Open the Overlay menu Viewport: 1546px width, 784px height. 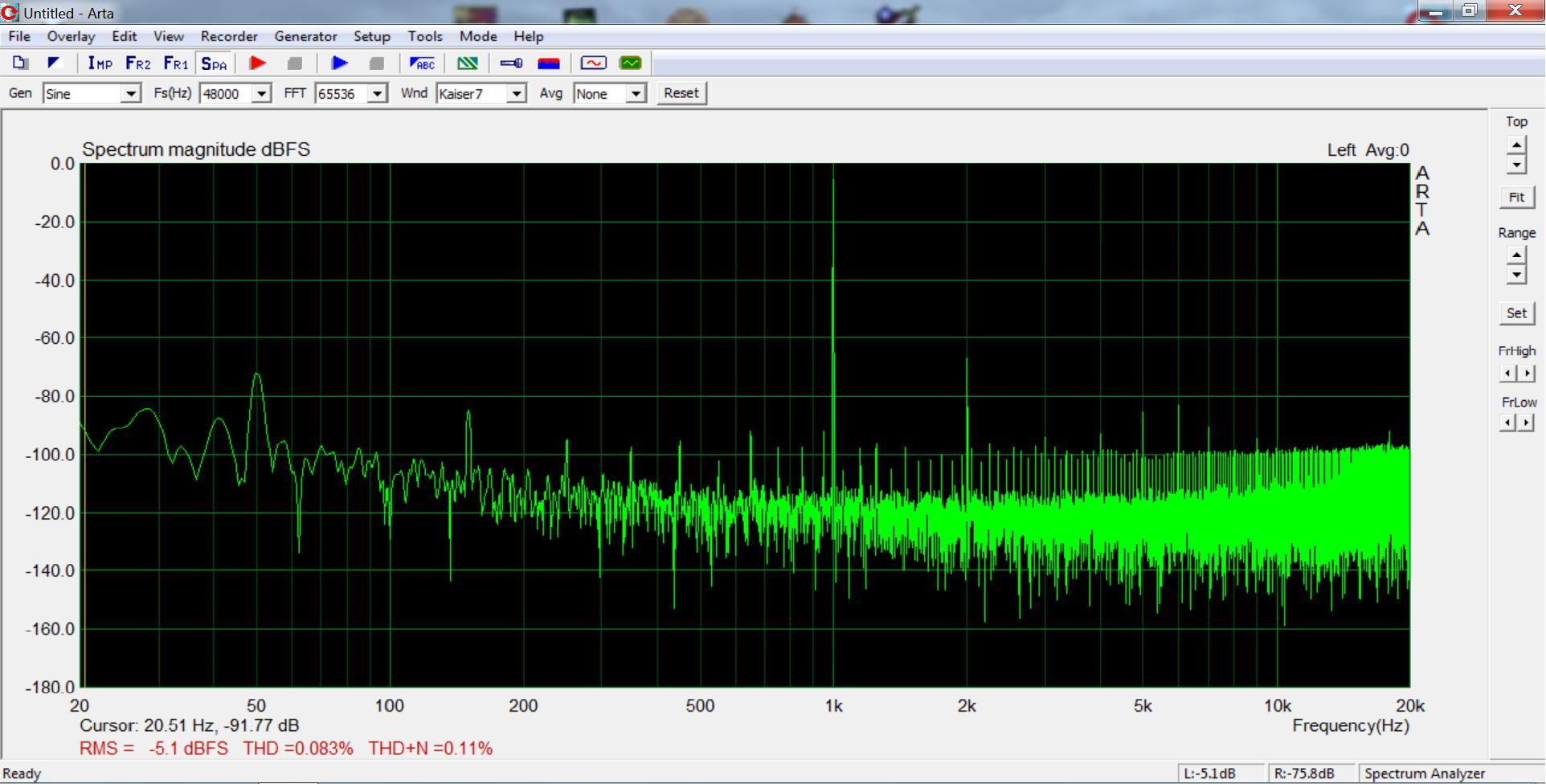click(x=71, y=36)
